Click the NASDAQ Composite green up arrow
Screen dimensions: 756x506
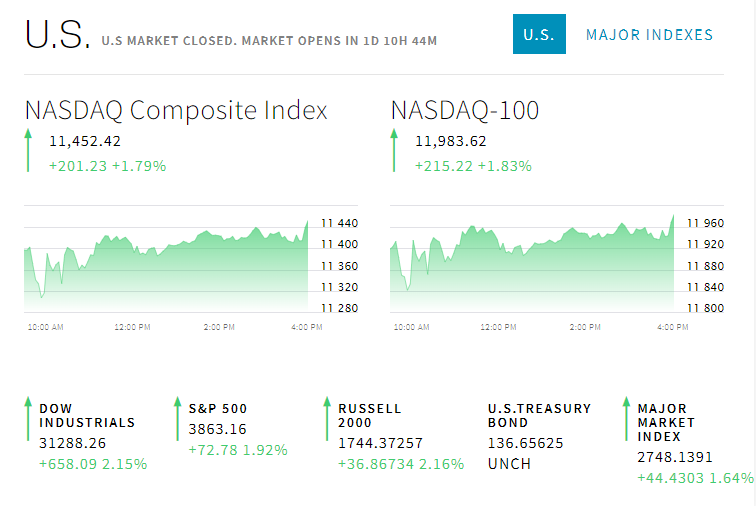click(x=29, y=151)
